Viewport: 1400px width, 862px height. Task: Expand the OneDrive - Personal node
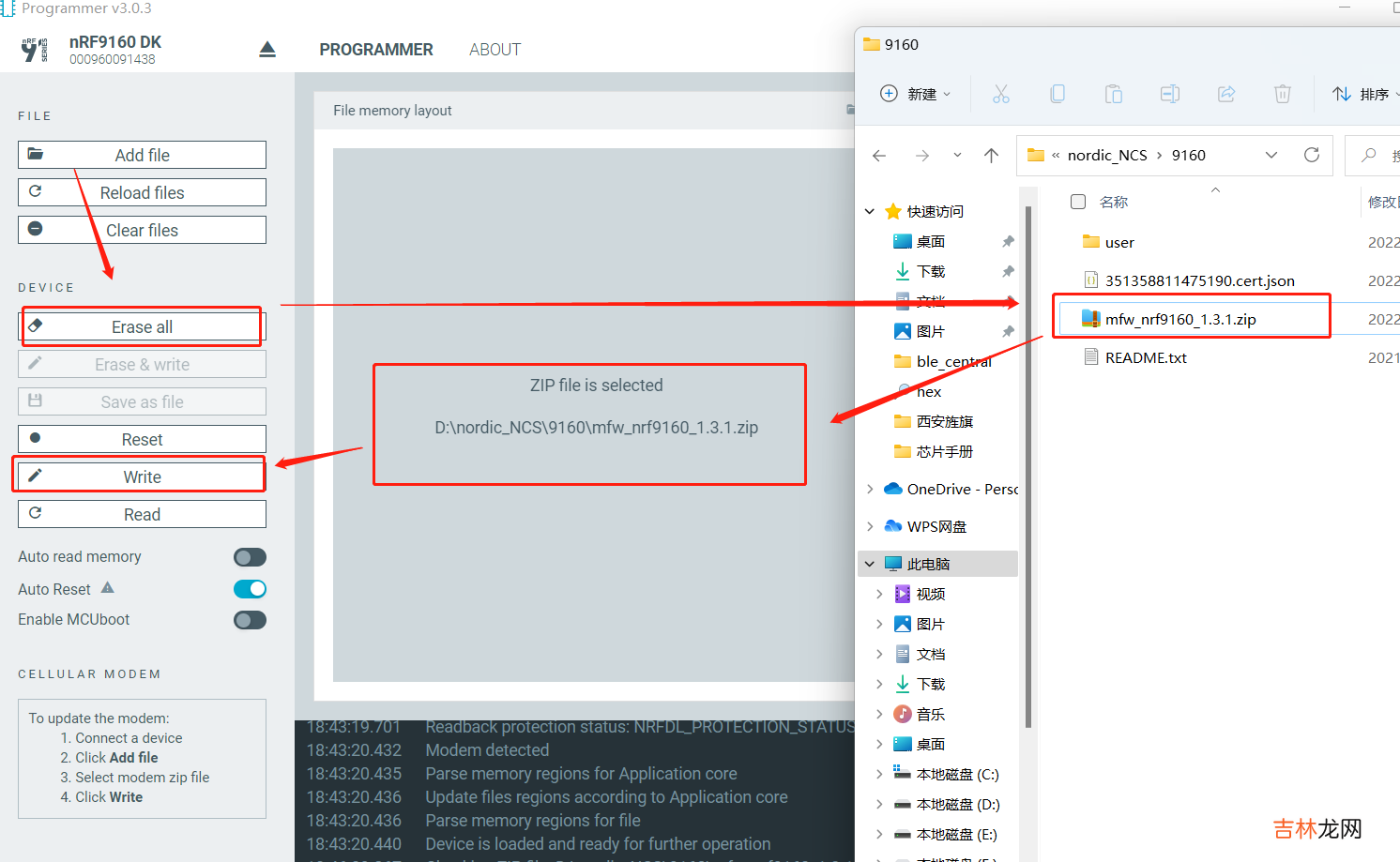click(870, 489)
